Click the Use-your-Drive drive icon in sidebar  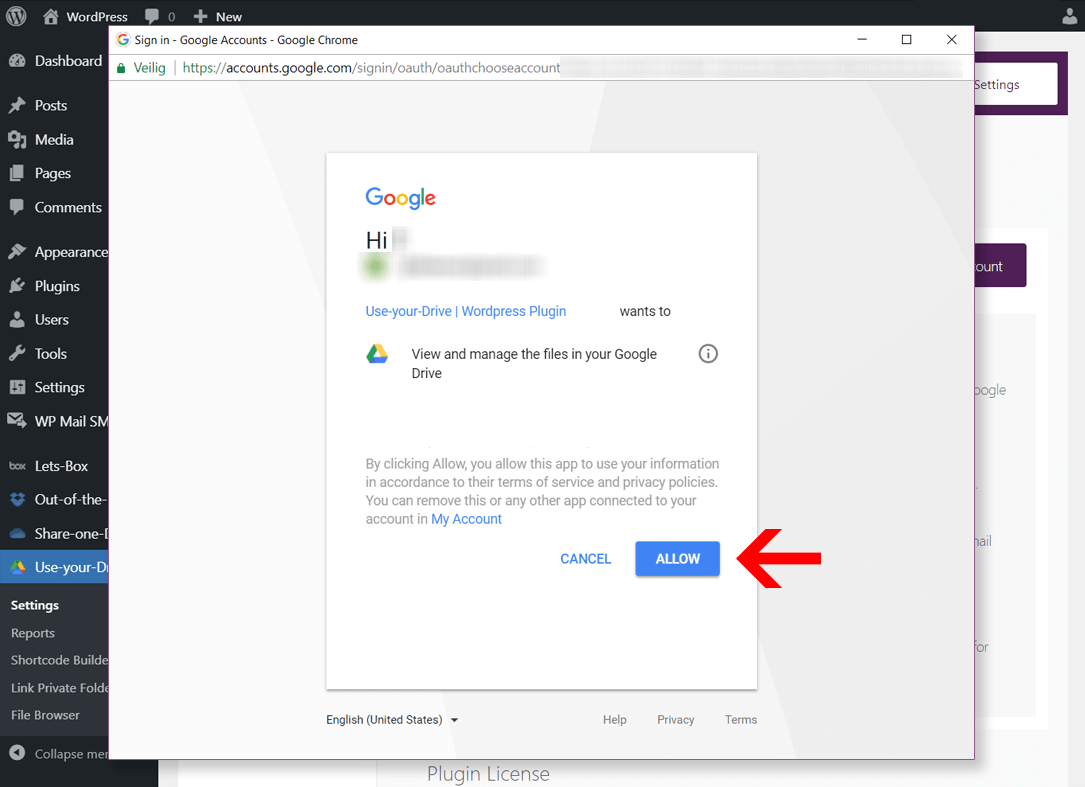tap(18, 568)
